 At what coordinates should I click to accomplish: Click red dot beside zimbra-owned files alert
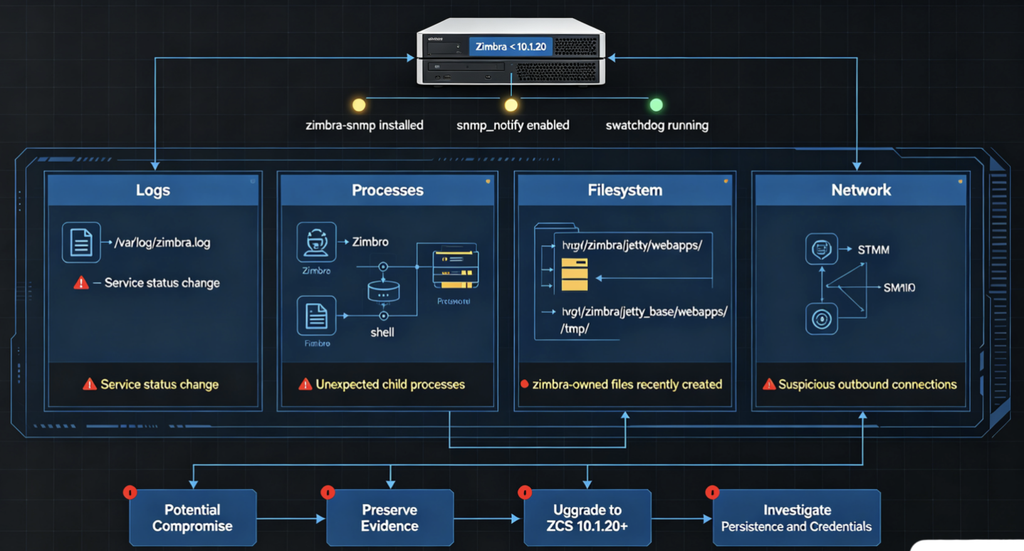pos(524,384)
